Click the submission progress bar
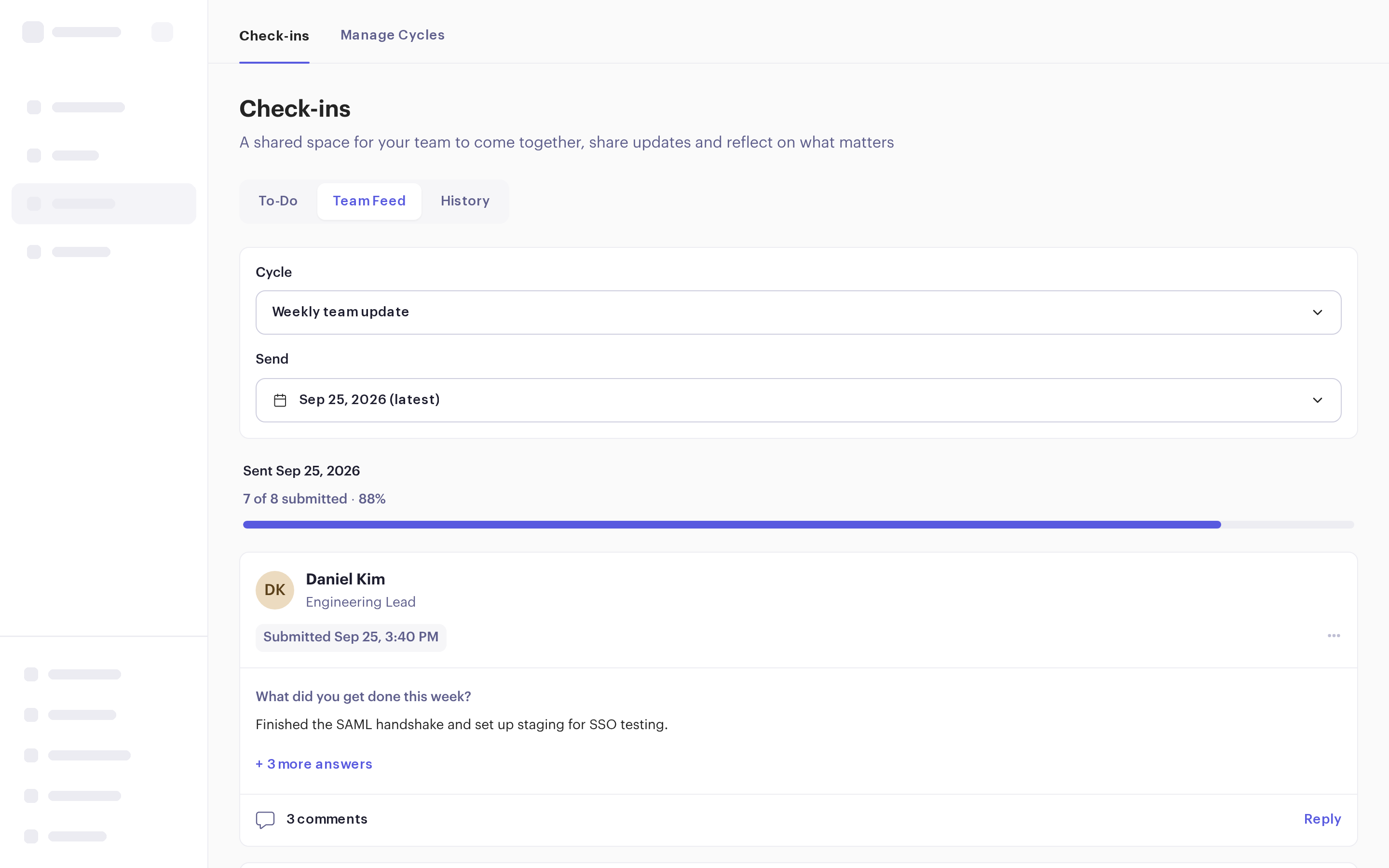The image size is (1389, 868). click(798, 525)
